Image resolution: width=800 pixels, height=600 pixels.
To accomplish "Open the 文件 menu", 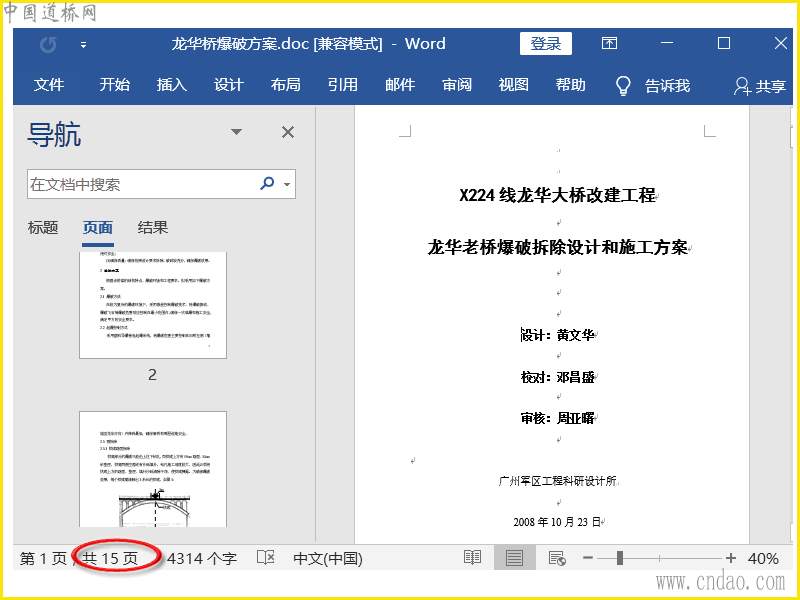I will (x=48, y=85).
